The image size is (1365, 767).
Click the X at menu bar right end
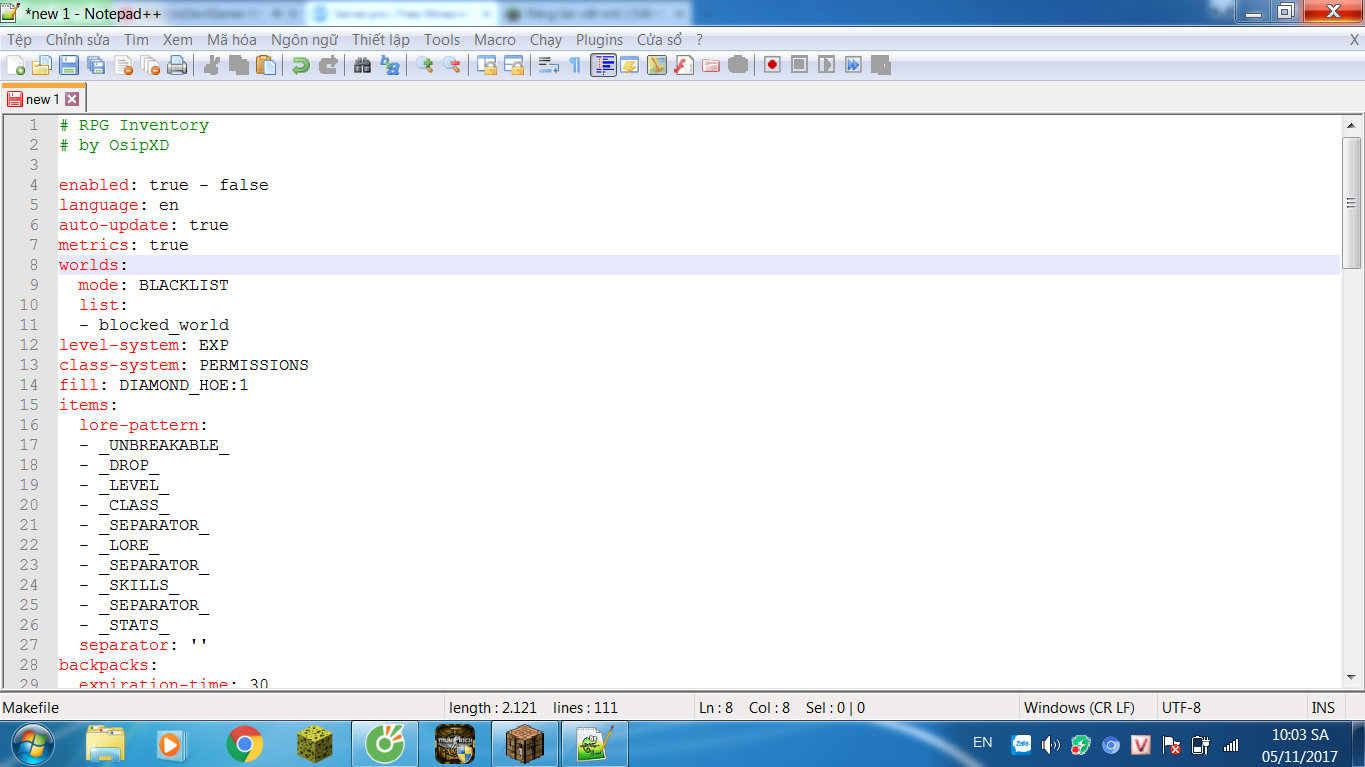1355,40
